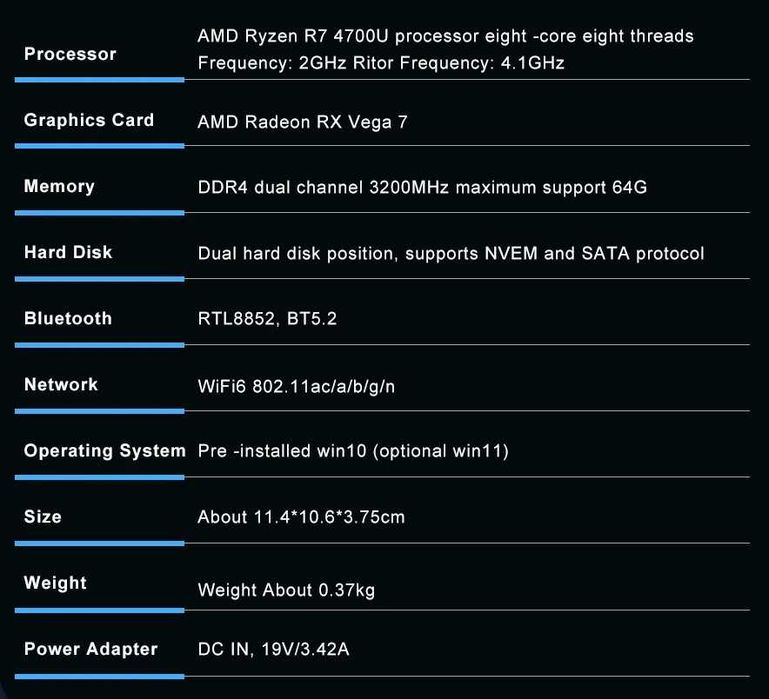Click the Power Adapter label

(x=91, y=649)
